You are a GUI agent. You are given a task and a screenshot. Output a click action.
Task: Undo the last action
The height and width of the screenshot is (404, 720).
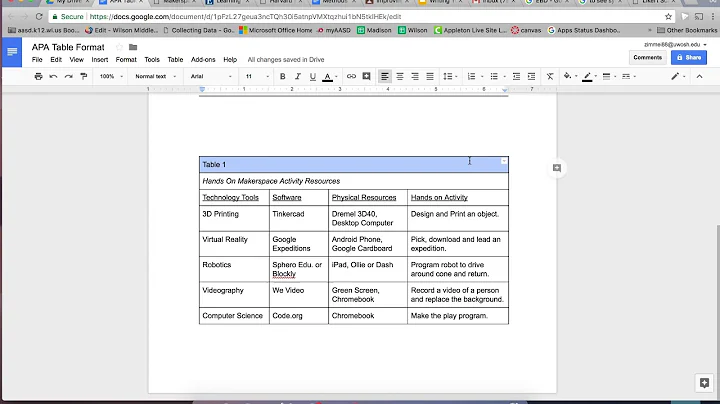coord(53,76)
